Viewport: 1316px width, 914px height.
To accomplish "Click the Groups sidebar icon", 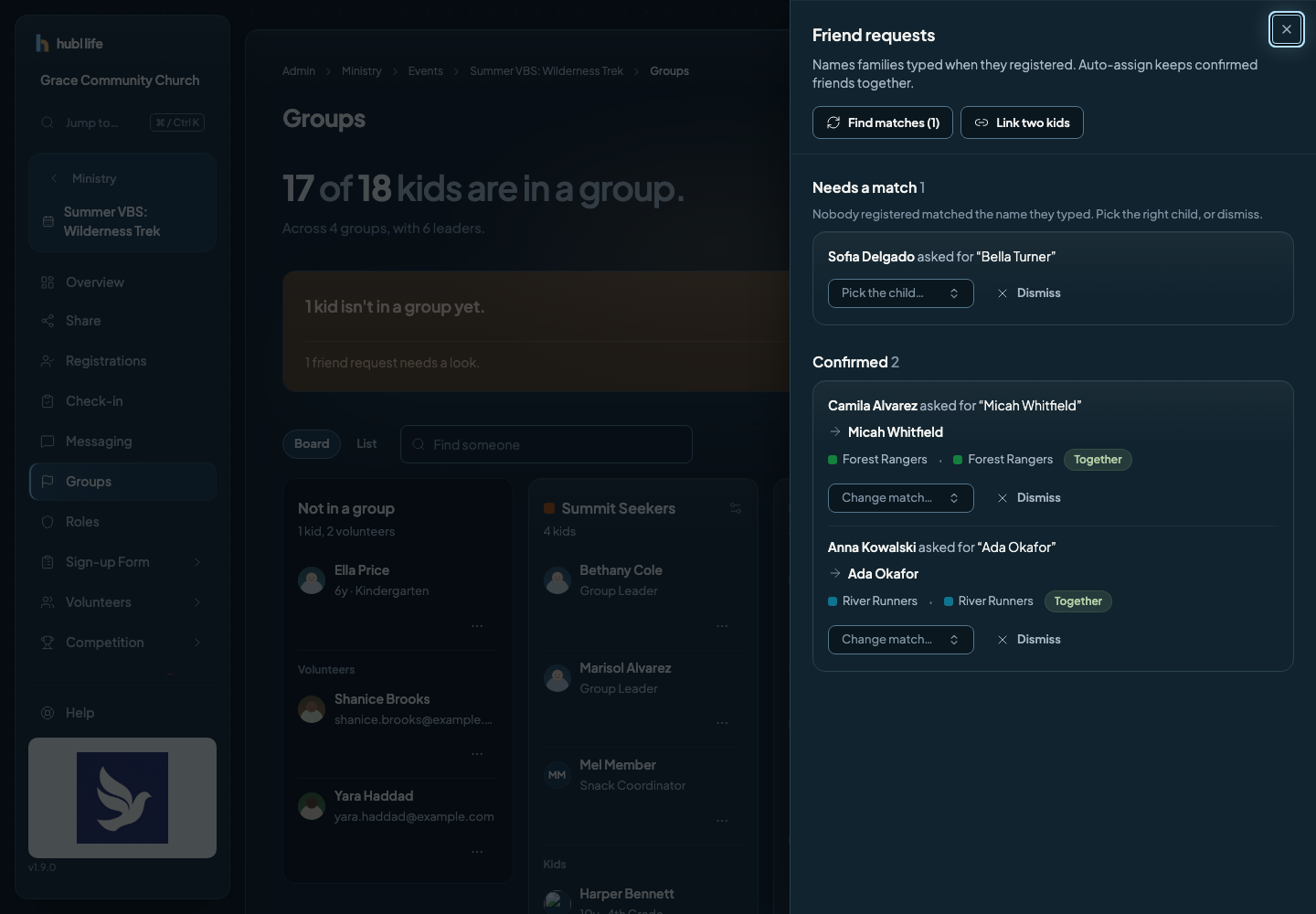I will pyautogui.click(x=48, y=482).
